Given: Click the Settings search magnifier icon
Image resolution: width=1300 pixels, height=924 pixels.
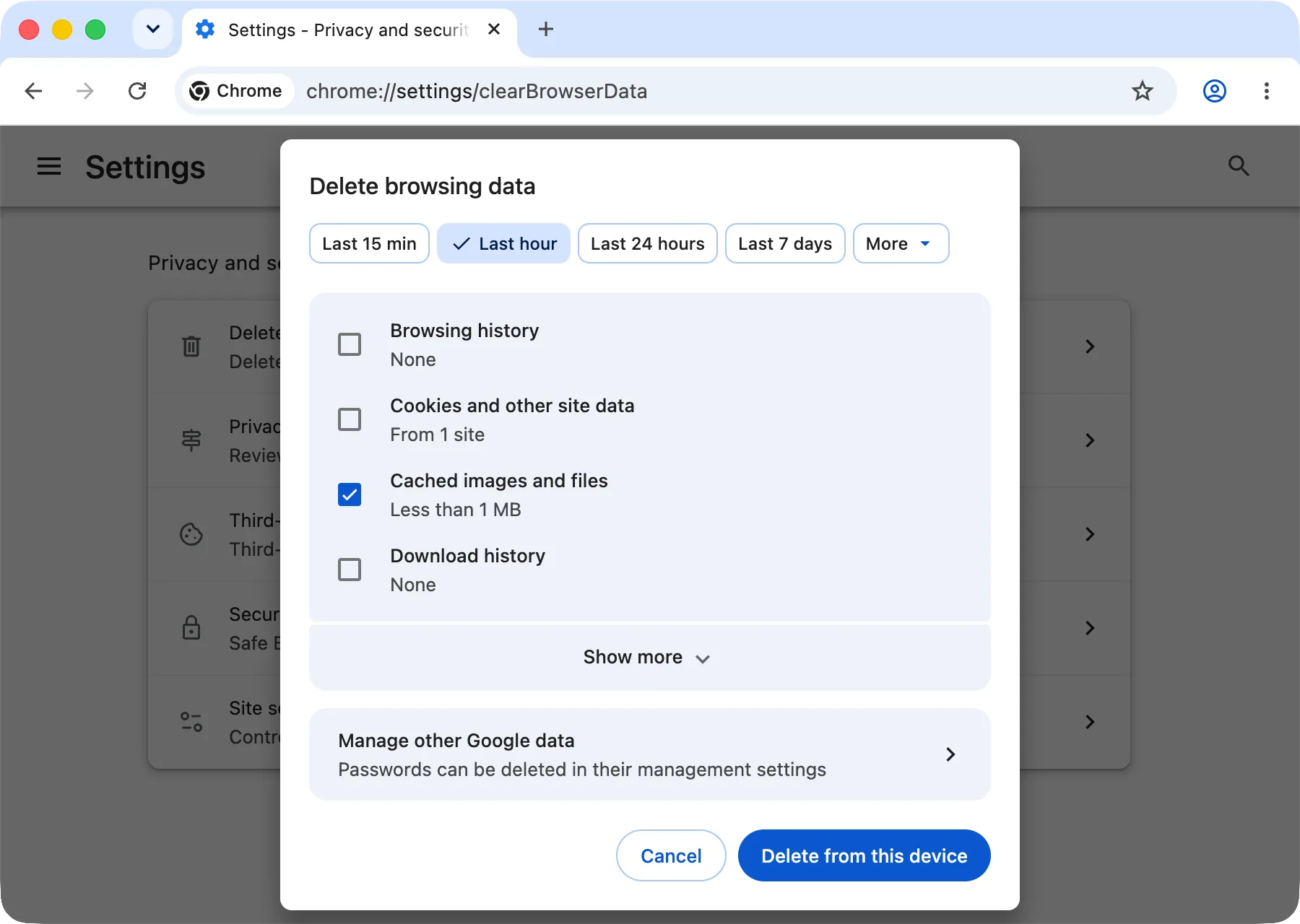Looking at the screenshot, I should pos(1239,165).
